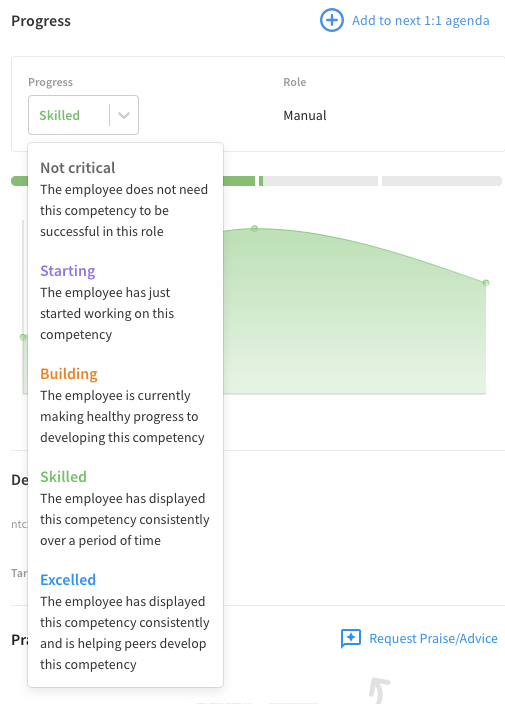Click the leftmost chart data point

coord(23,337)
